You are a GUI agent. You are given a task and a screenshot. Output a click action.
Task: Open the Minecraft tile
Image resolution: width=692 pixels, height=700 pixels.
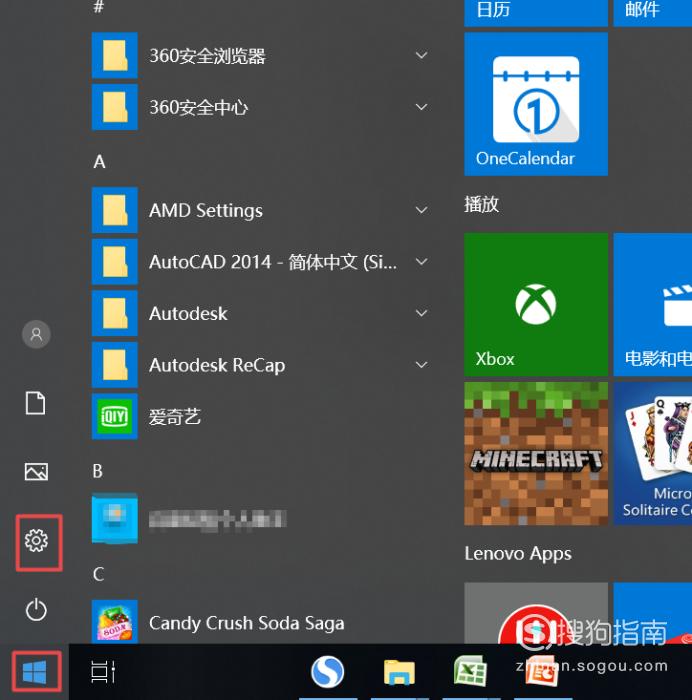click(536, 454)
